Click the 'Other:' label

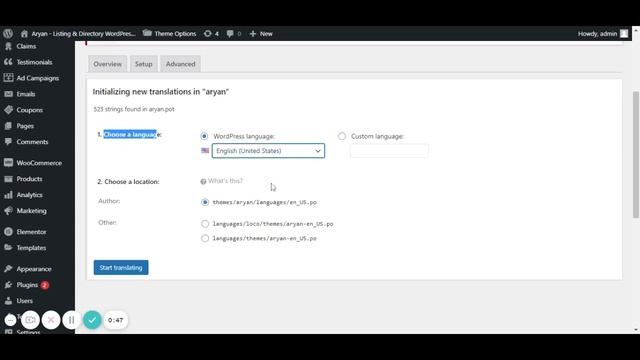coord(107,222)
